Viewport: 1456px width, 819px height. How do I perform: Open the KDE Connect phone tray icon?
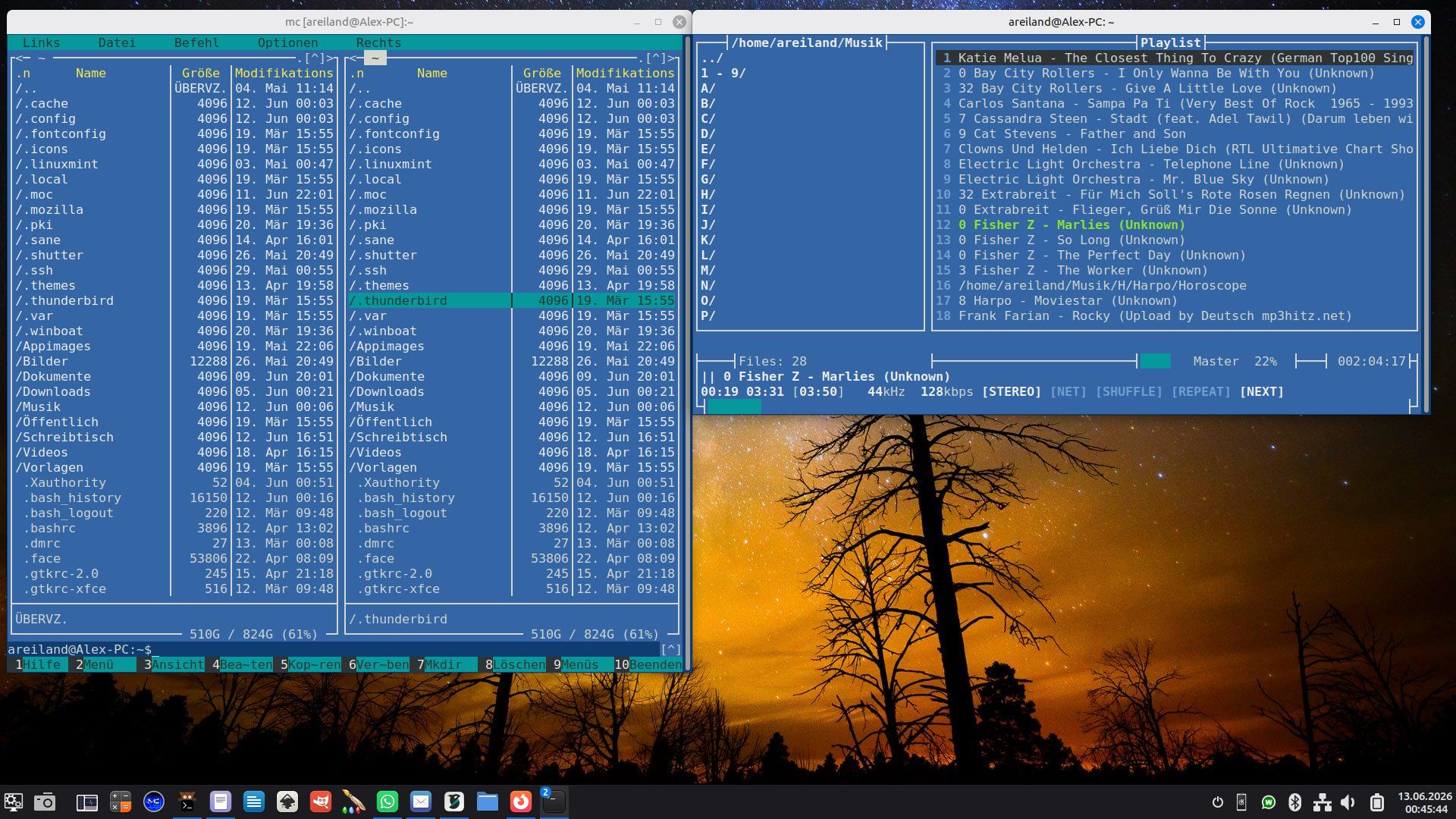pos(1242,802)
